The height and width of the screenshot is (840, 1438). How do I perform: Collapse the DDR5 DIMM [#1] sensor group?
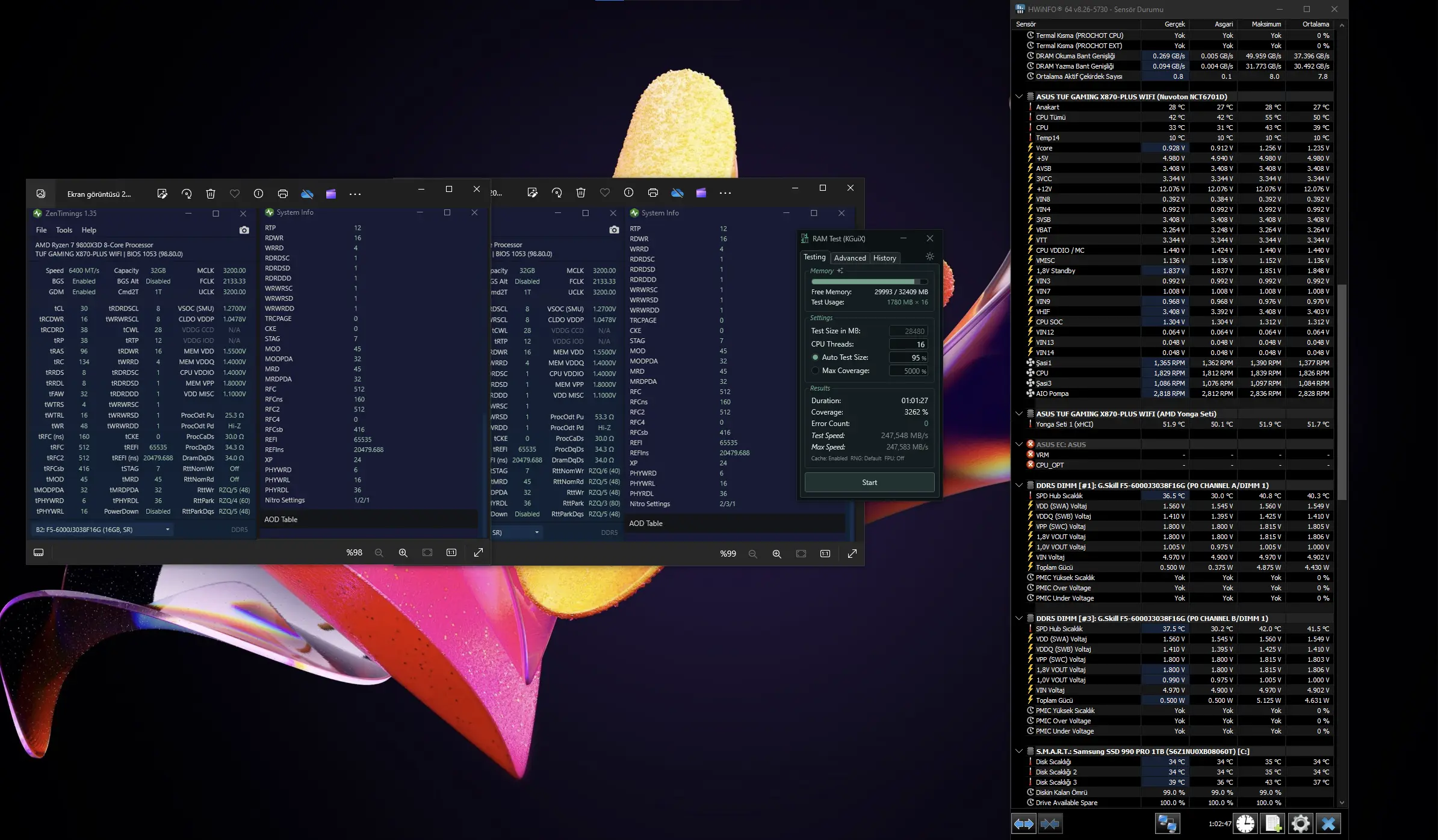1019,485
